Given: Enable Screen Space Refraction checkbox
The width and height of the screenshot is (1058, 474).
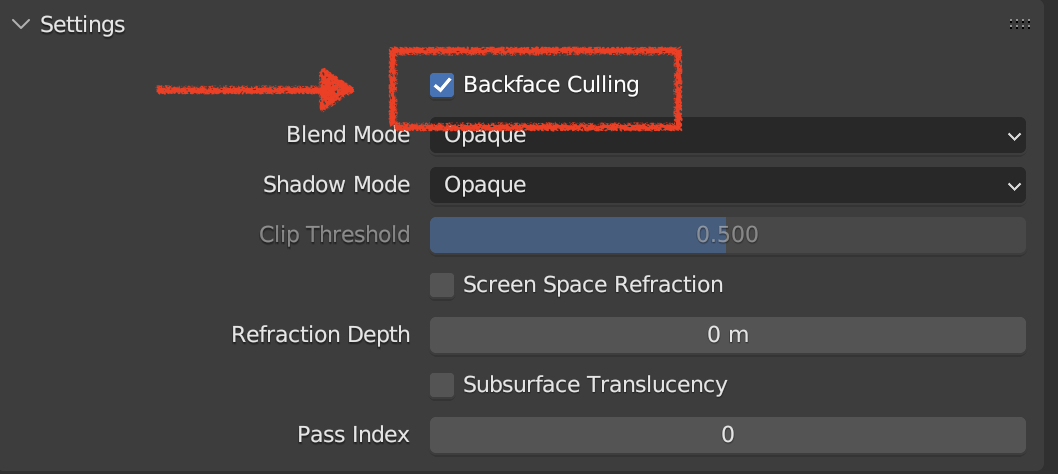Looking at the screenshot, I should point(442,285).
